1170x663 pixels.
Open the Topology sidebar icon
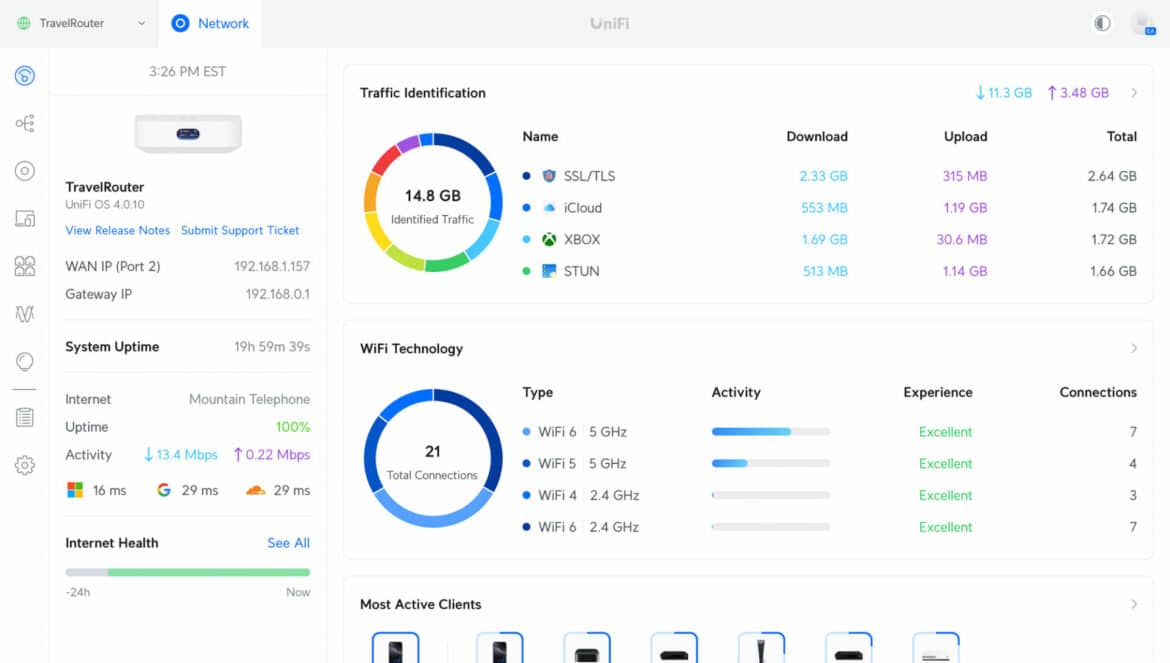pyautogui.click(x=25, y=123)
